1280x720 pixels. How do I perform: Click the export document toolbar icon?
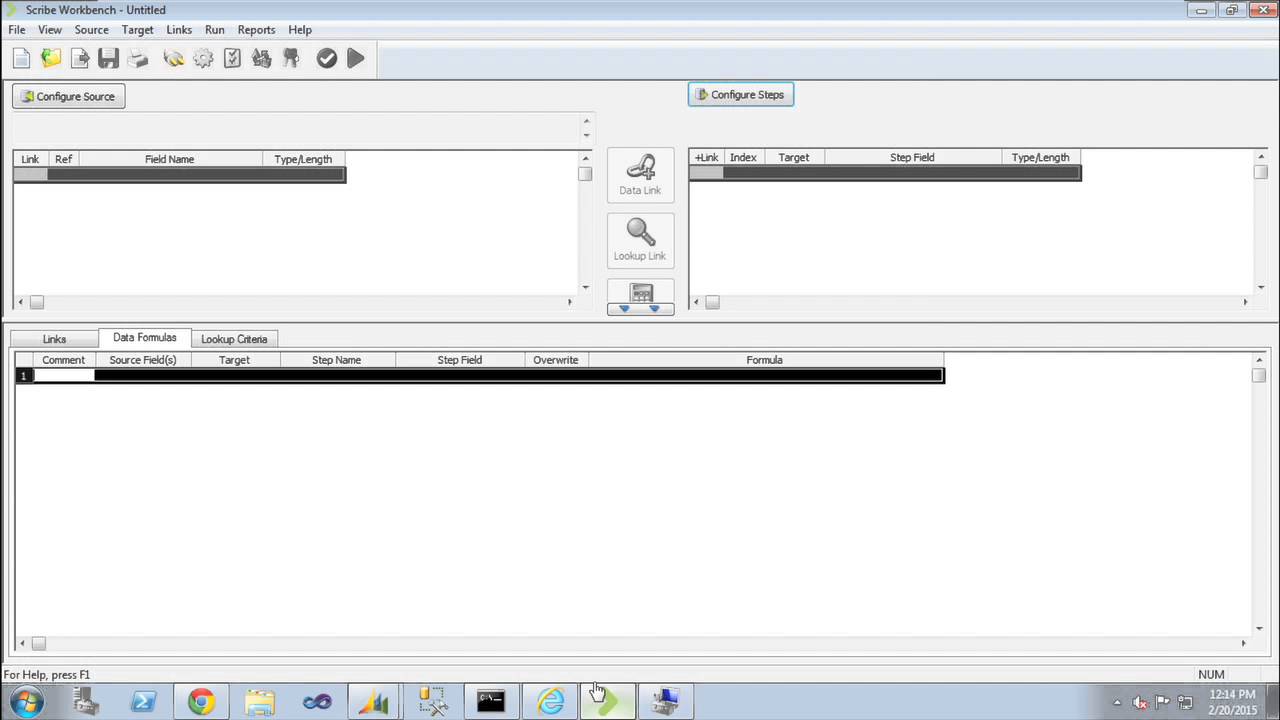click(x=80, y=59)
